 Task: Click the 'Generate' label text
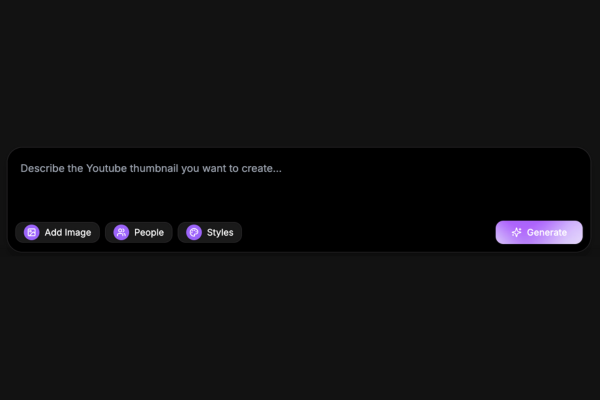(547, 232)
